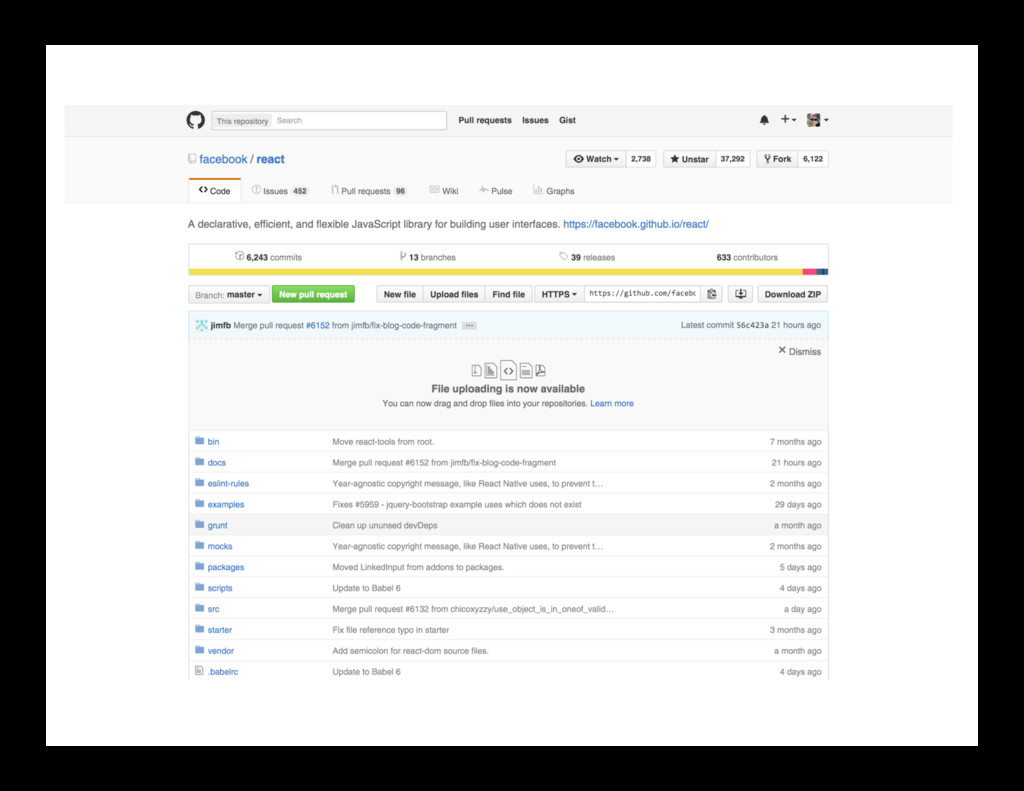Click the src folder icon
This screenshot has width=1024, height=791.
199,608
